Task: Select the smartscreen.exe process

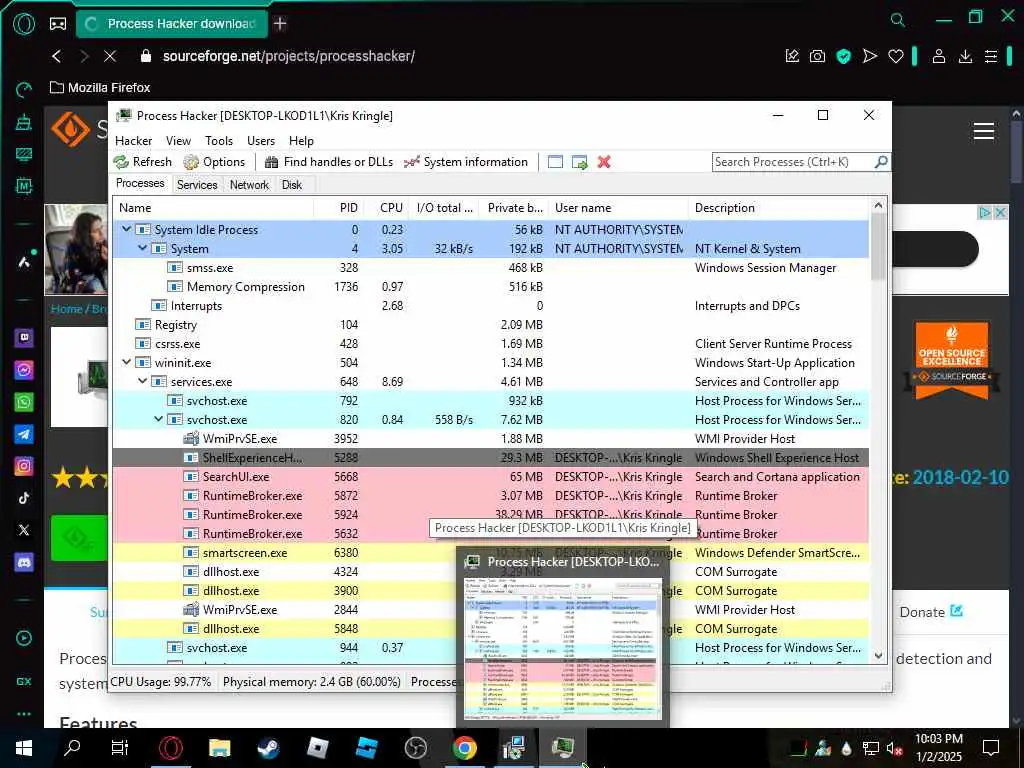Action: [490, 552]
